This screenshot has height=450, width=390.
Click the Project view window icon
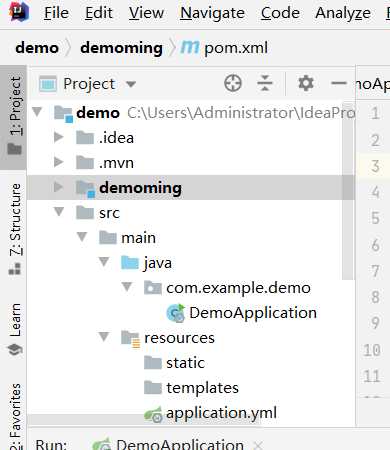[x=48, y=84]
